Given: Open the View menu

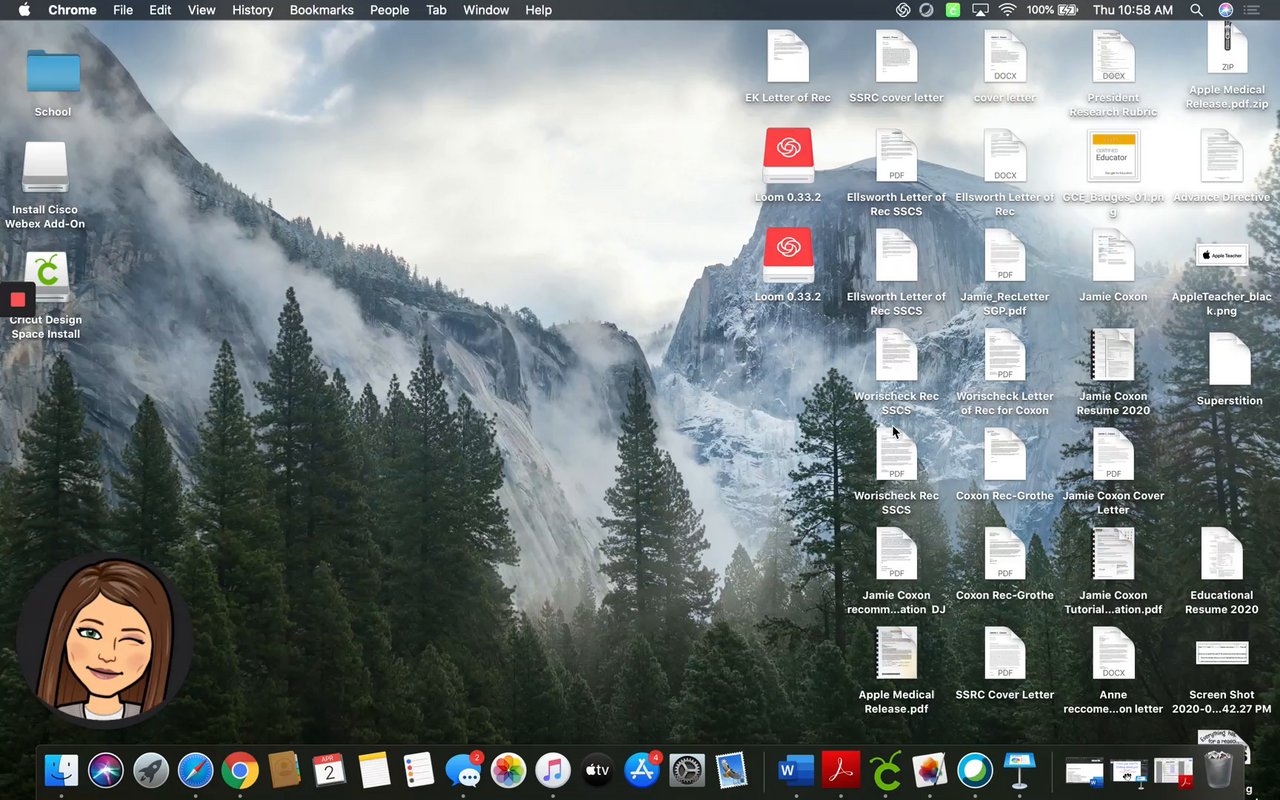Looking at the screenshot, I should pyautogui.click(x=202, y=10).
